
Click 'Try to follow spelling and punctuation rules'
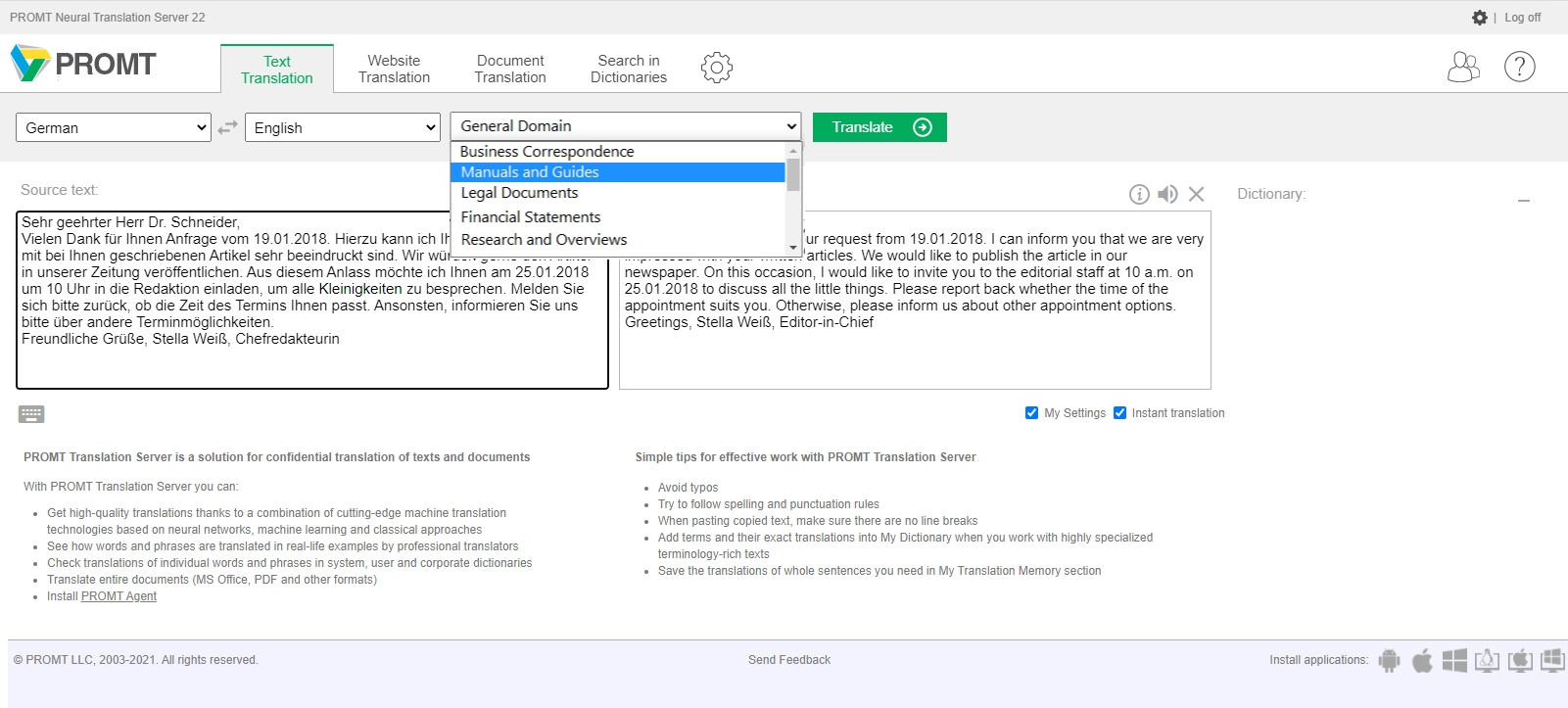[769, 504]
